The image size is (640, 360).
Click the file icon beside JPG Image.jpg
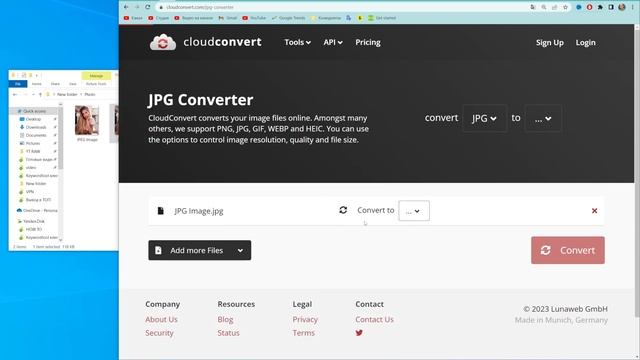pos(160,211)
